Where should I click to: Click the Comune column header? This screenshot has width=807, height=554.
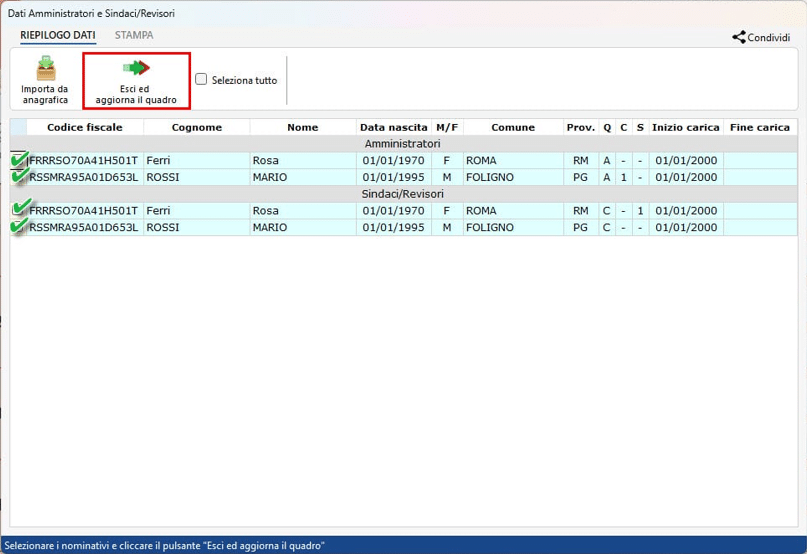click(513, 127)
